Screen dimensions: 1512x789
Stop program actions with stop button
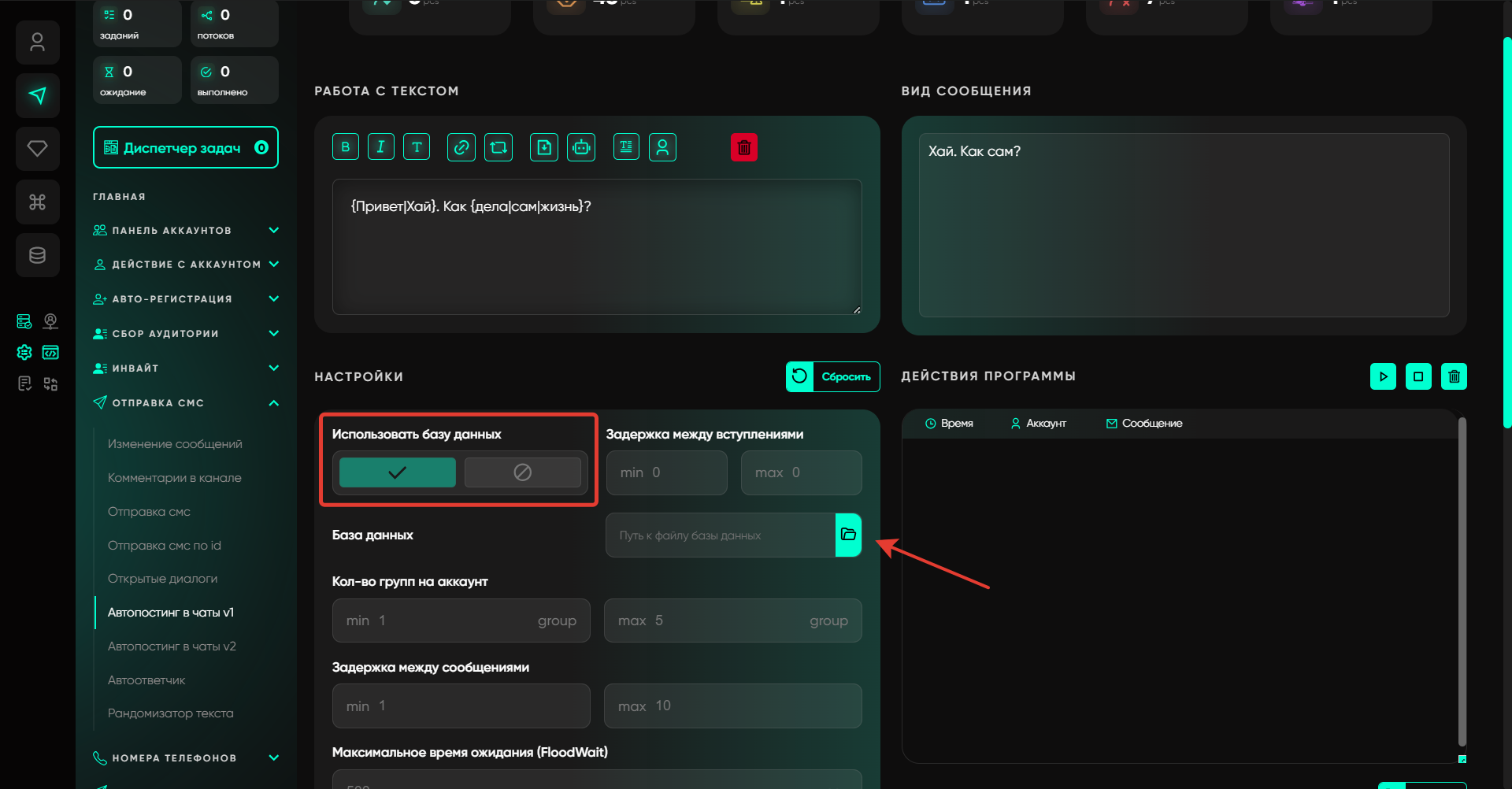[1418, 376]
